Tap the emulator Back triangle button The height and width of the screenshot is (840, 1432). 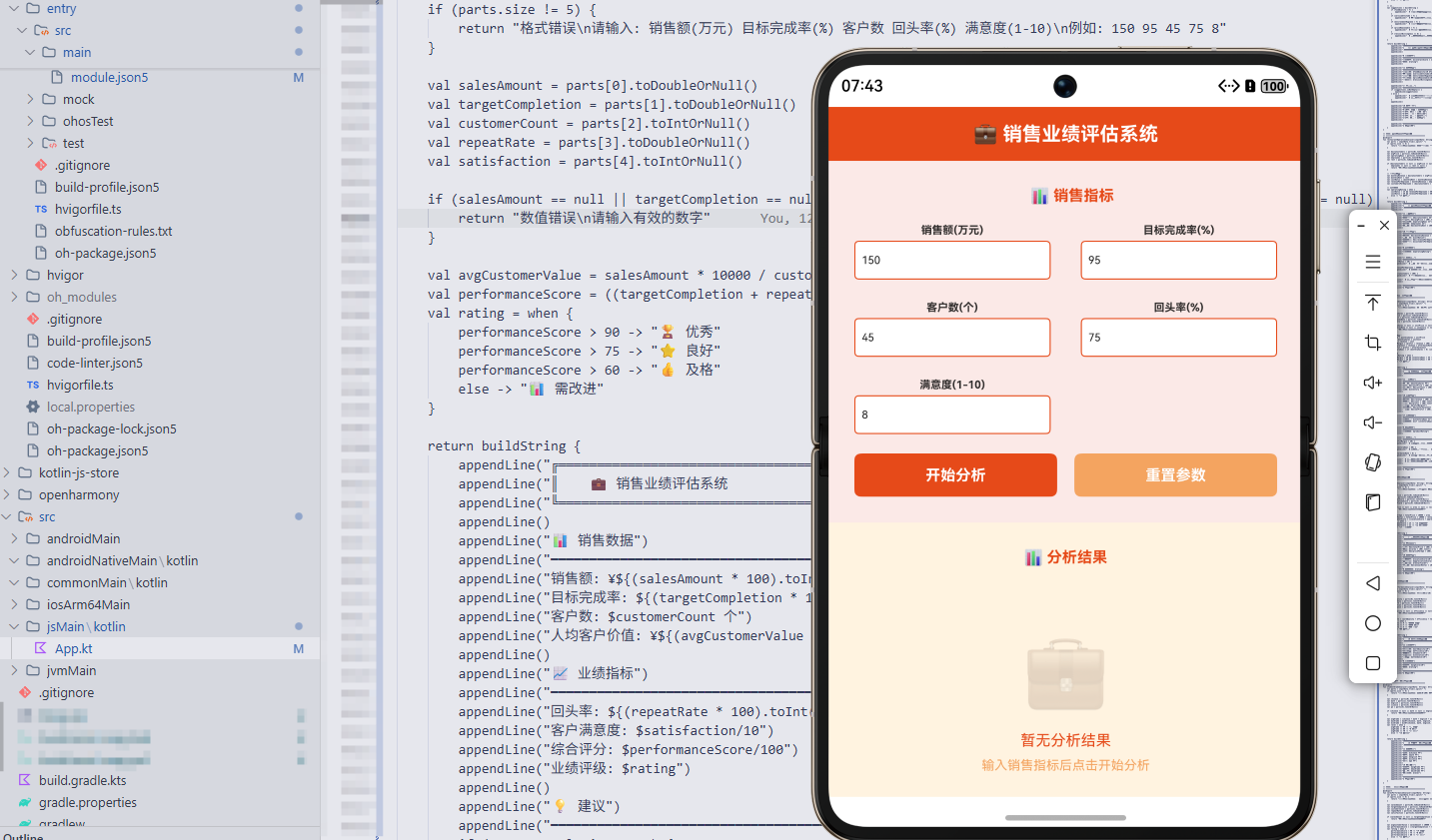(1372, 583)
